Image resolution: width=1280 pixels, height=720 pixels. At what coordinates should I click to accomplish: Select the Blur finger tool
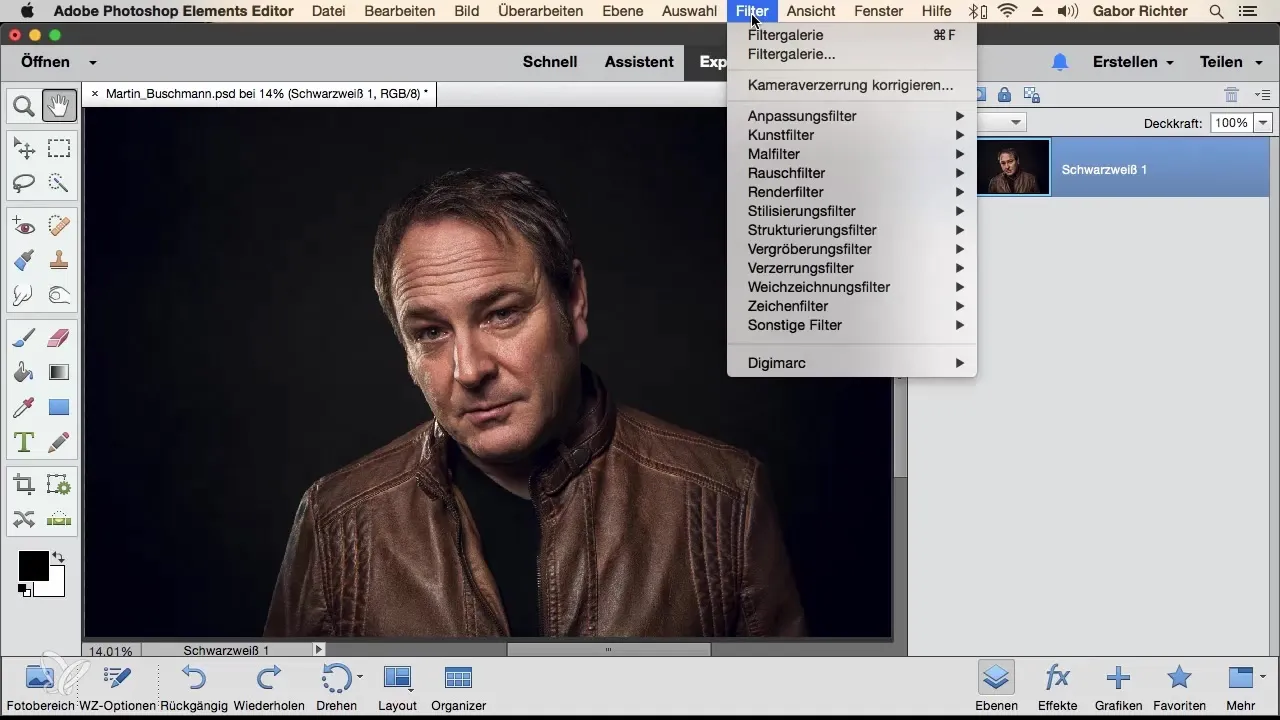(x=24, y=295)
